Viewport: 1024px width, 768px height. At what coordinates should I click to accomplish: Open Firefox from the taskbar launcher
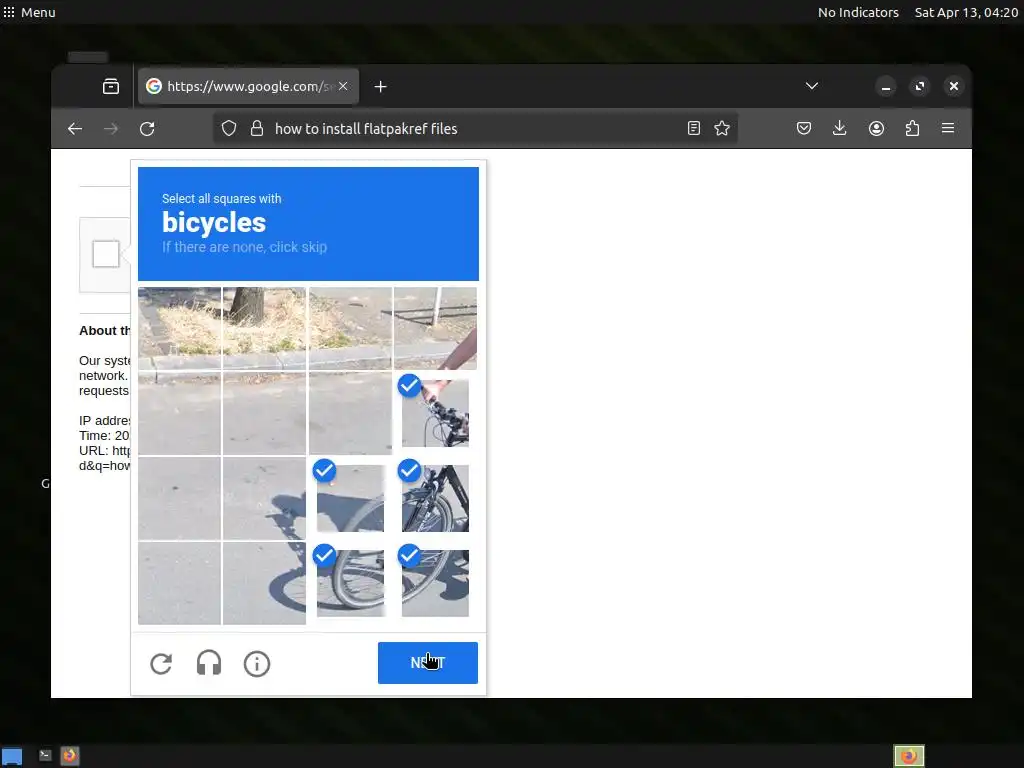(x=70, y=756)
